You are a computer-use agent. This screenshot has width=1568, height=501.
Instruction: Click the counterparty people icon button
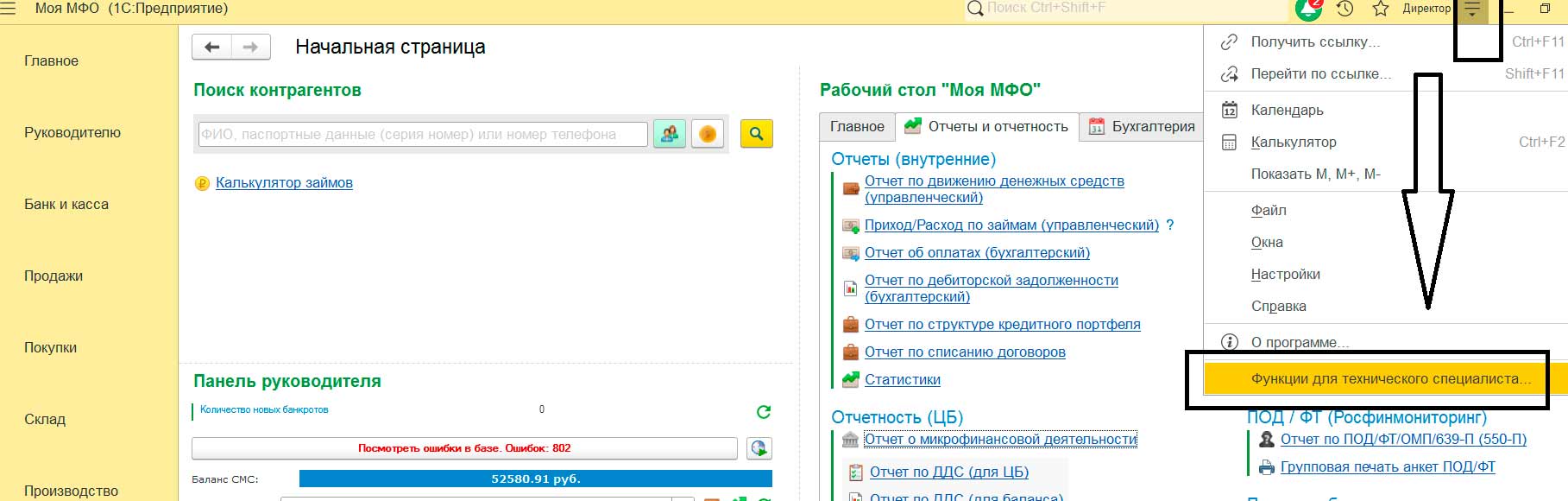point(670,134)
